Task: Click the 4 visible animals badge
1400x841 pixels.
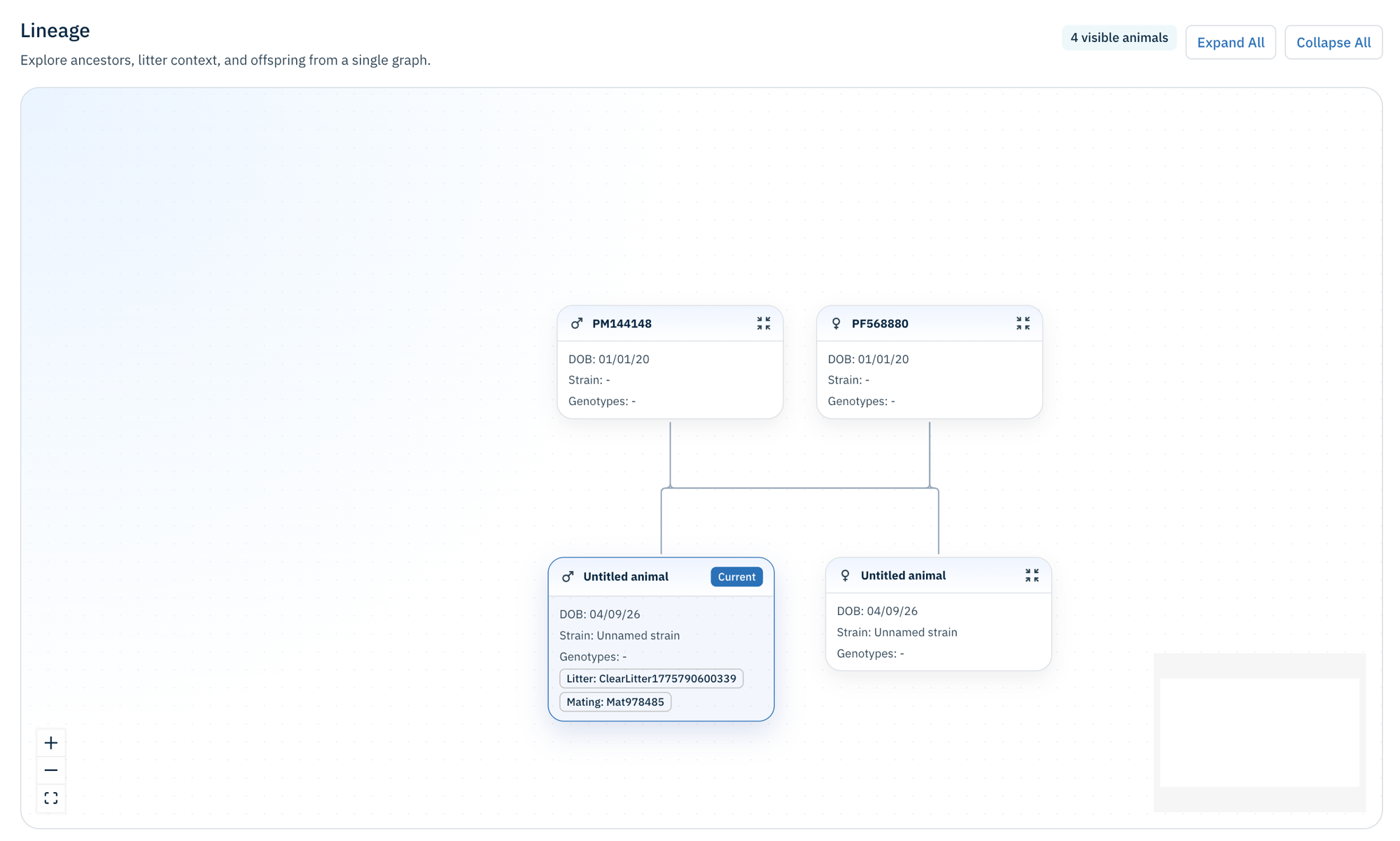Action: click(x=1119, y=37)
